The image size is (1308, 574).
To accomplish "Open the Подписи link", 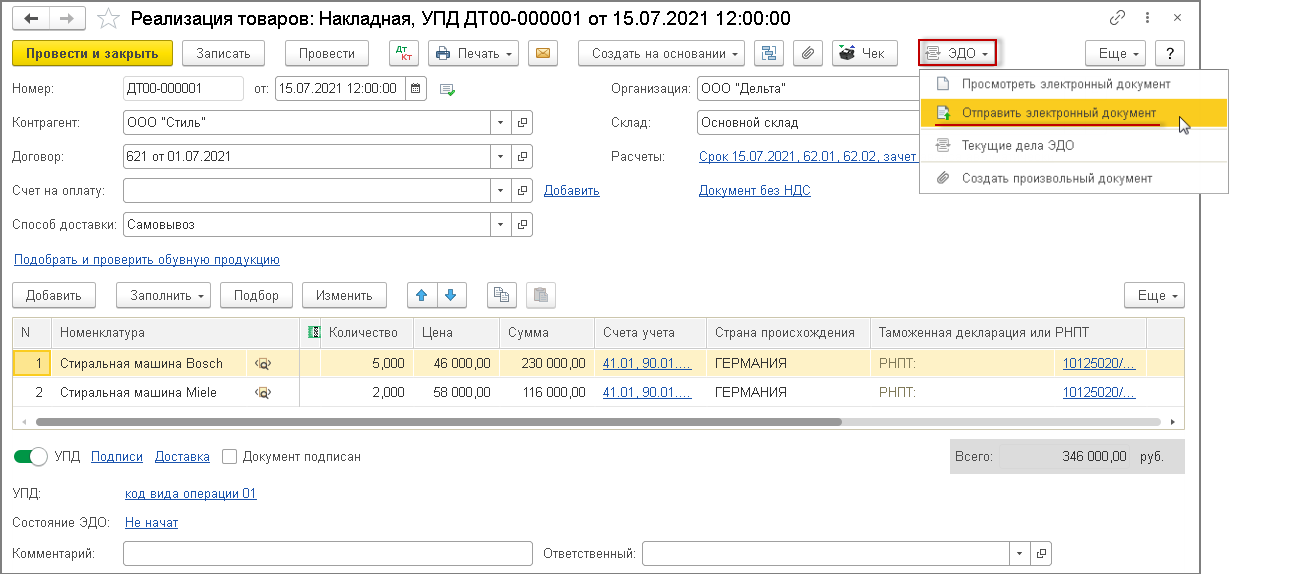I will (117, 456).
